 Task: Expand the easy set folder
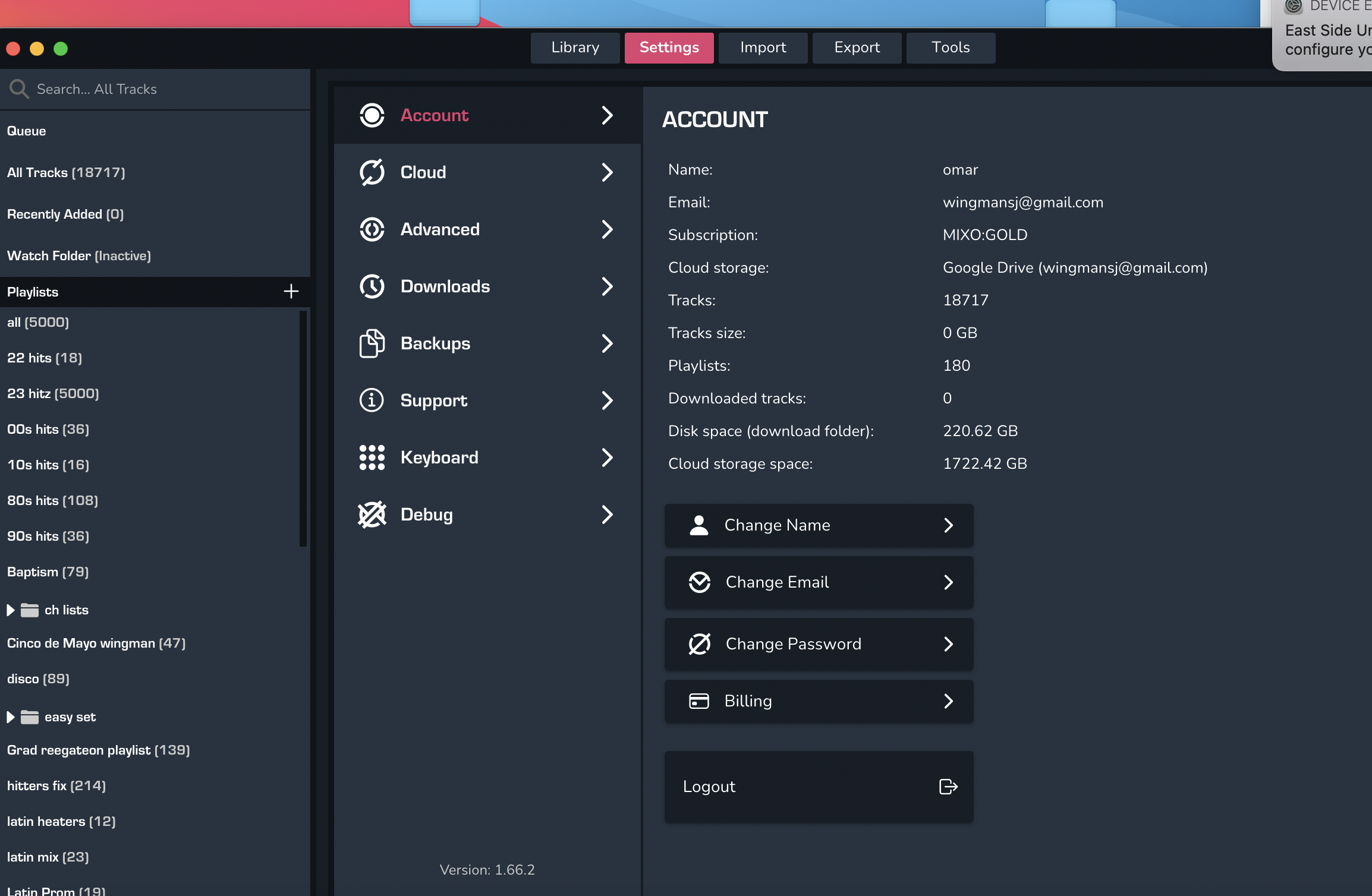(10, 717)
